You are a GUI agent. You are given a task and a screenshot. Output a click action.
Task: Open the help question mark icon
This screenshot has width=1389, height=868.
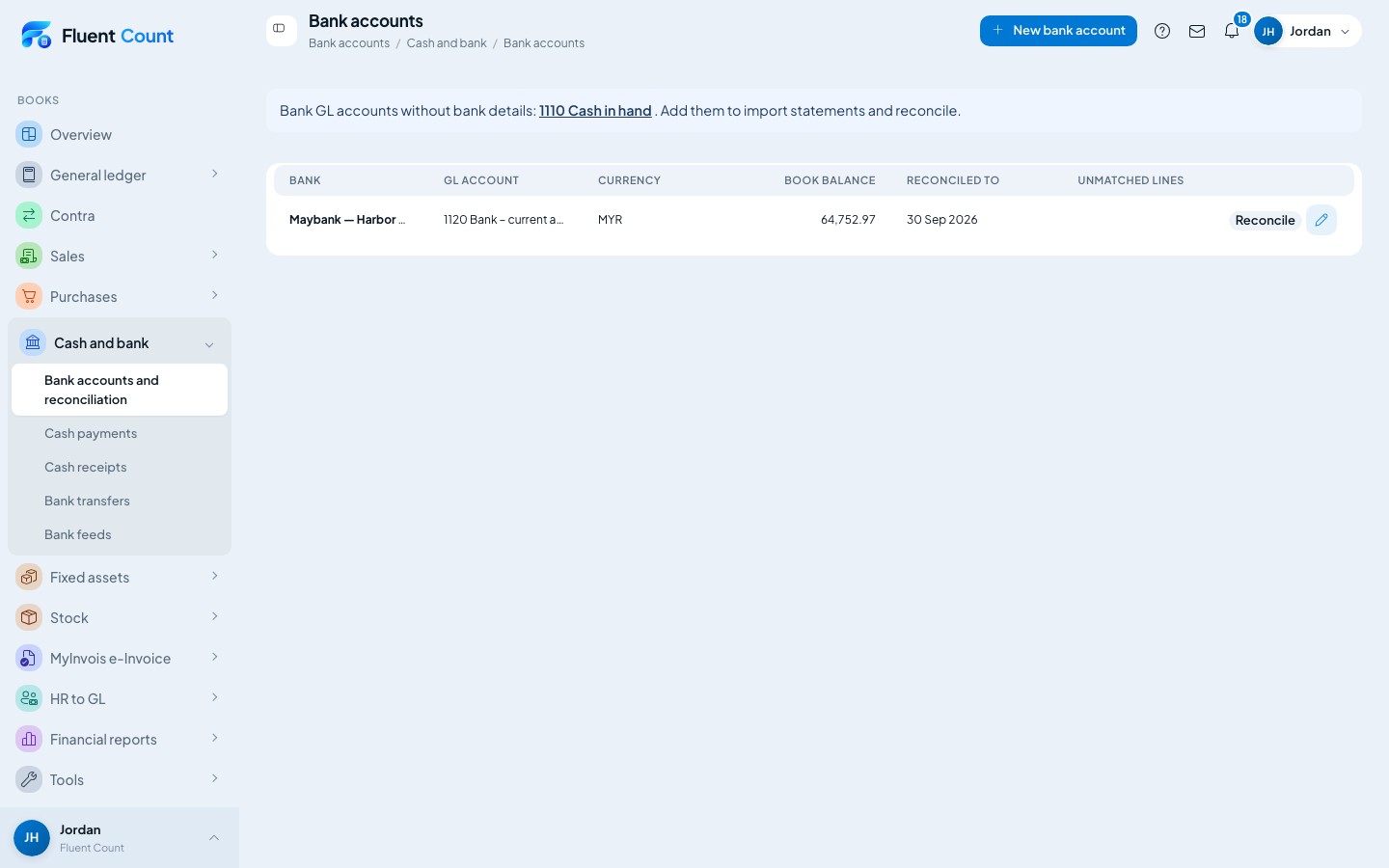coord(1162,31)
